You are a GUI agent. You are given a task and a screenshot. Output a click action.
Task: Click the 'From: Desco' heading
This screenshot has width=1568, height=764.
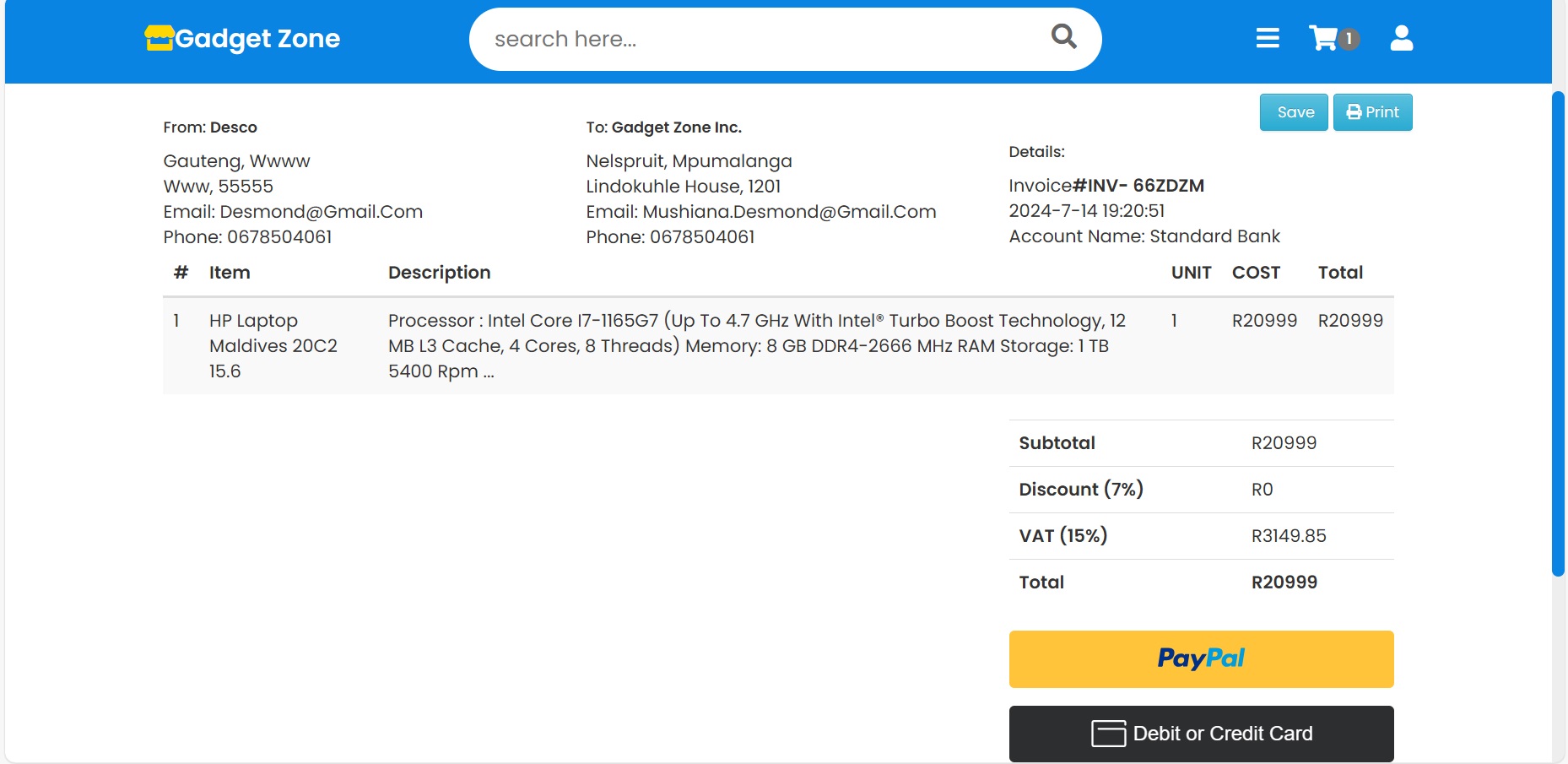pos(210,127)
